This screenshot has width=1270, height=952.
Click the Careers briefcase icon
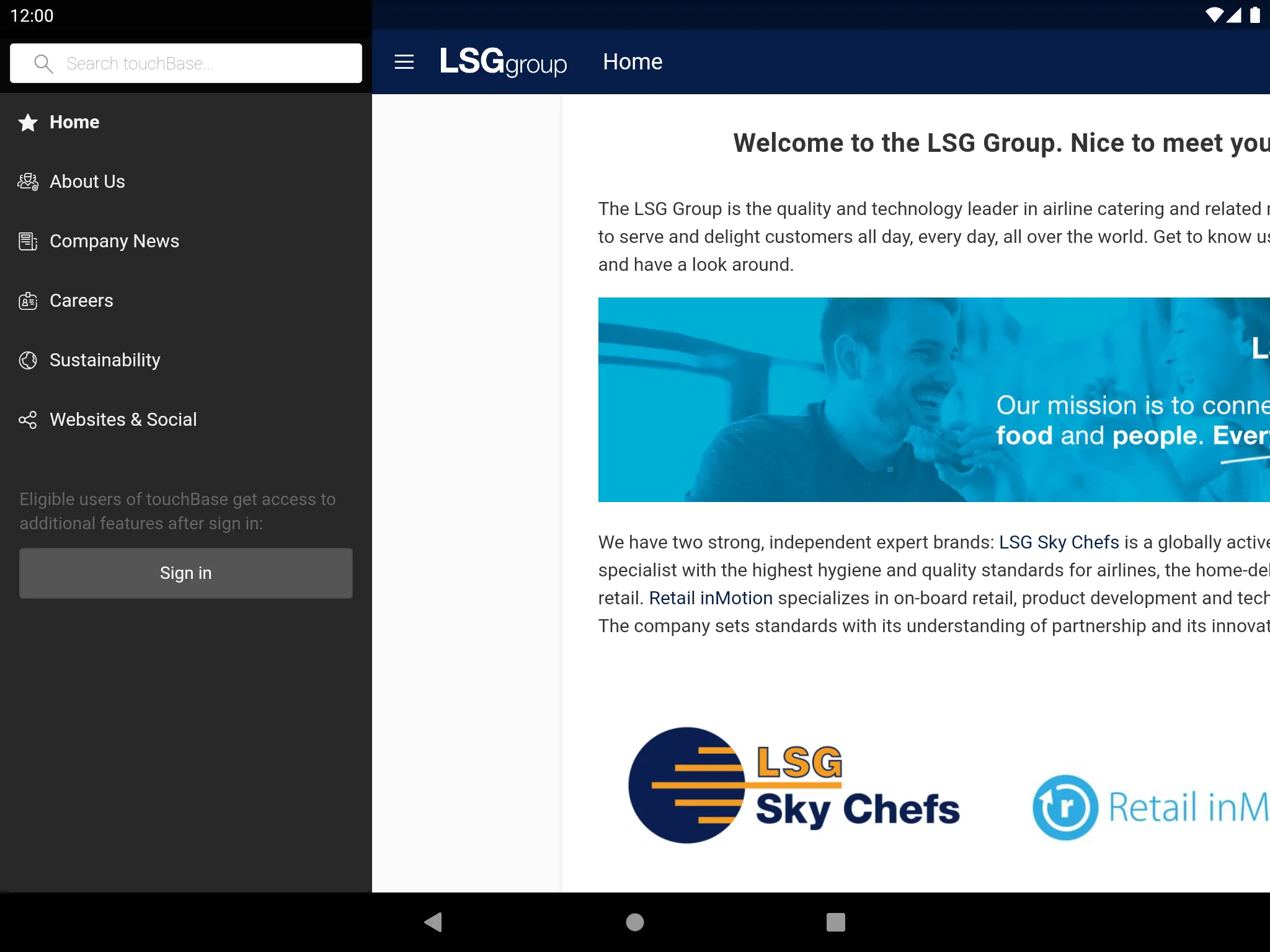28,300
